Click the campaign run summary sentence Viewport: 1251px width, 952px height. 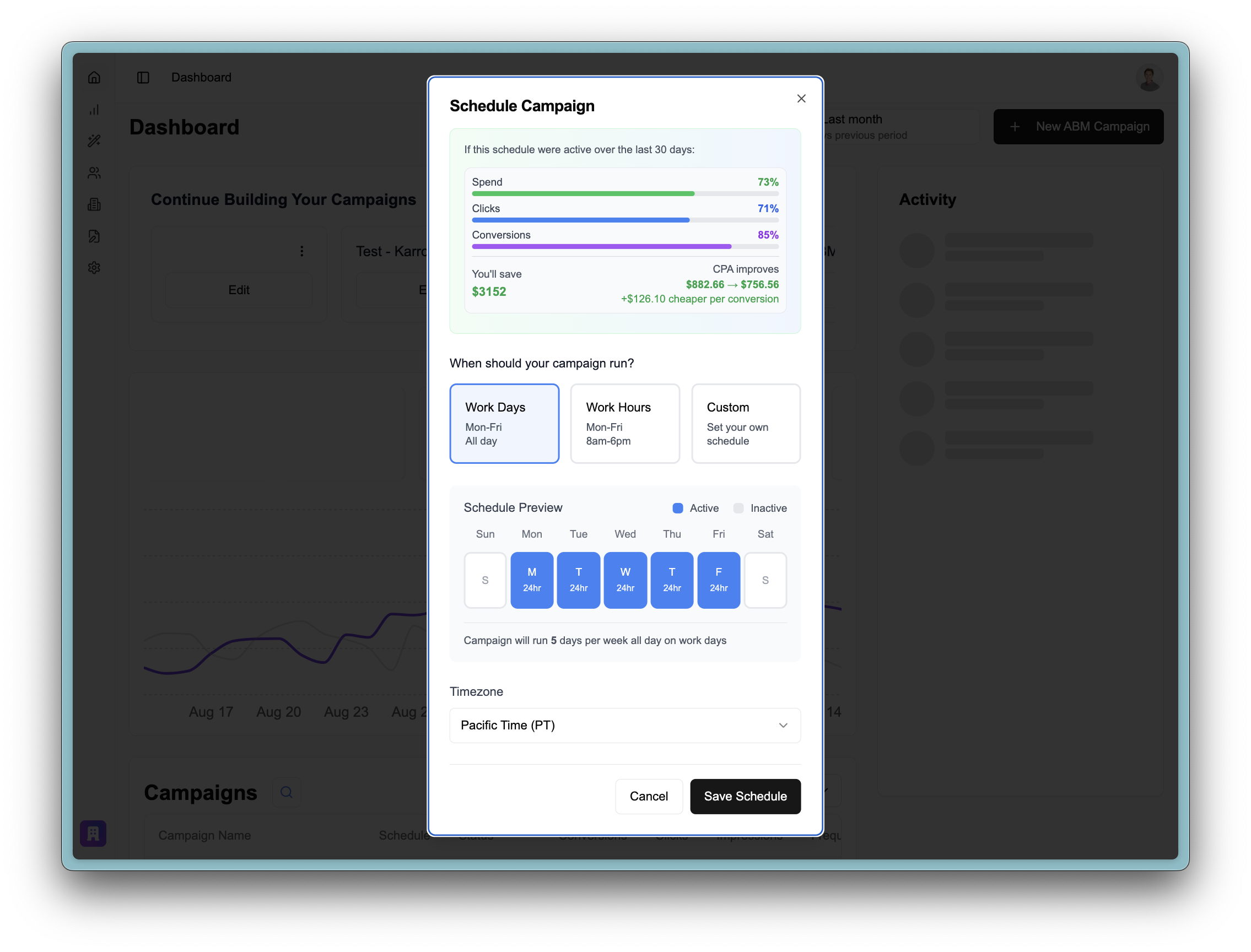click(595, 640)
